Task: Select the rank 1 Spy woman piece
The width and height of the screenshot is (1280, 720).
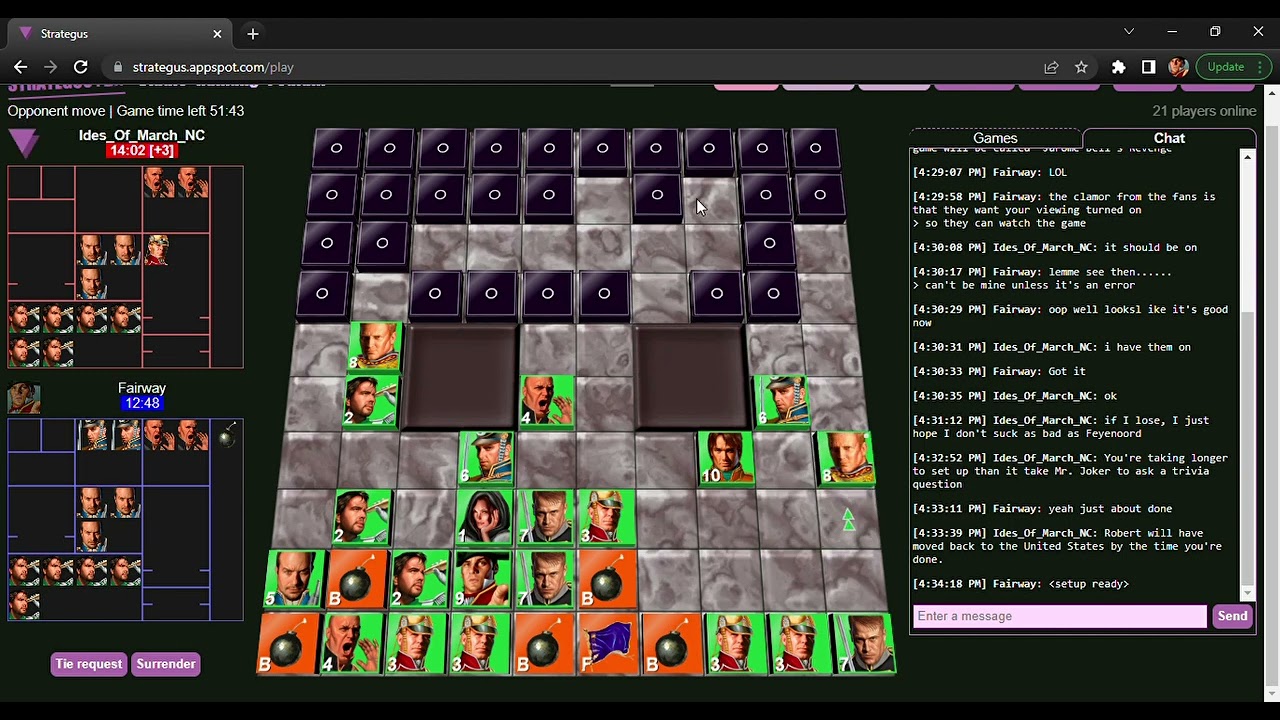Action: [x=484, y=516]
